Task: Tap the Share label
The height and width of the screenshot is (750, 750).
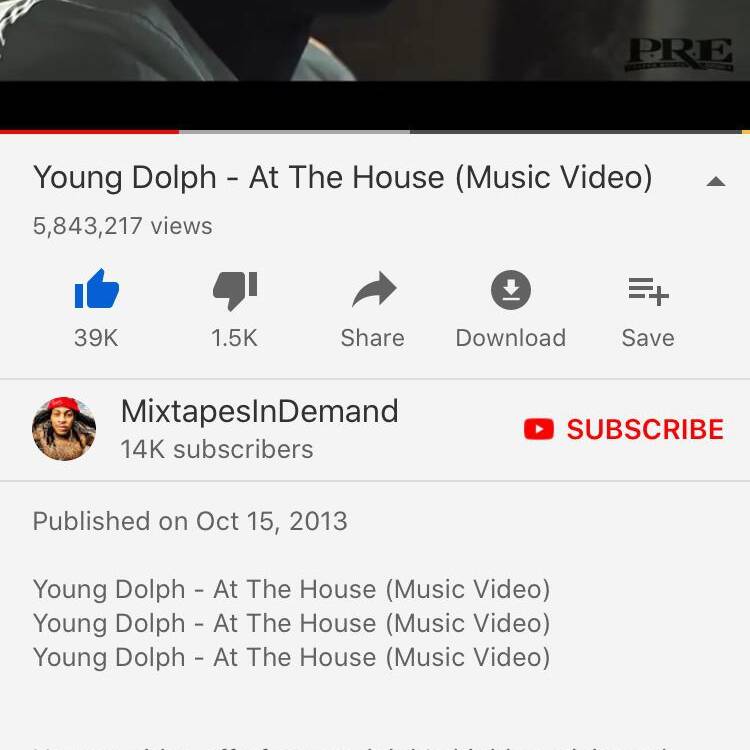Action: coord(373,338)
